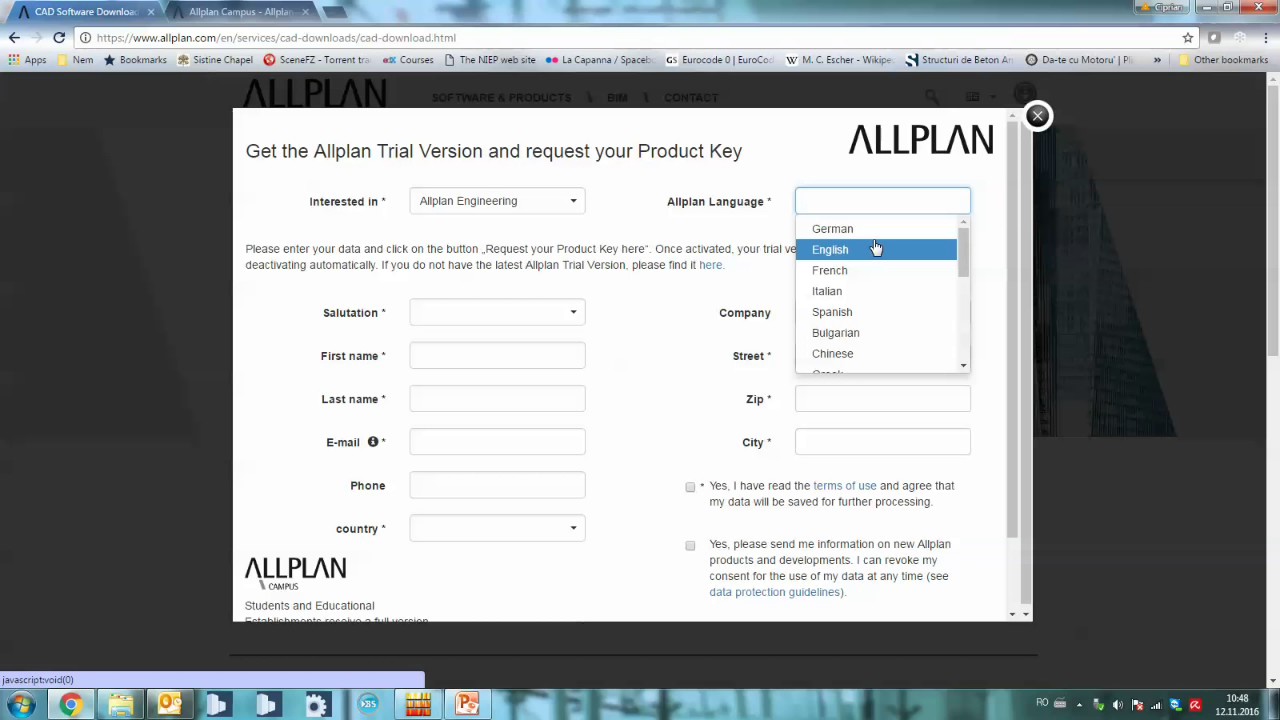Open the Bookmarks star folder
Screen dimensions: 1280x720
click(135, 60)
